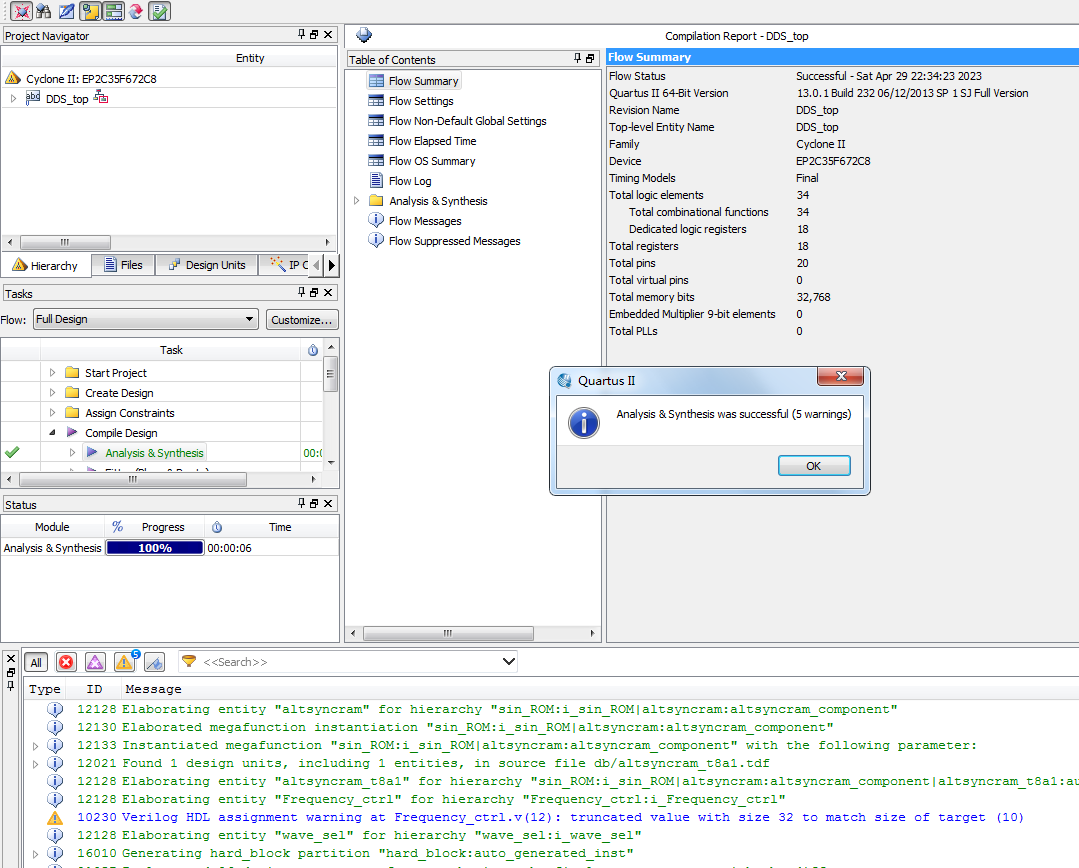Click the first toolbar icon with red starburst

(21, 11)
